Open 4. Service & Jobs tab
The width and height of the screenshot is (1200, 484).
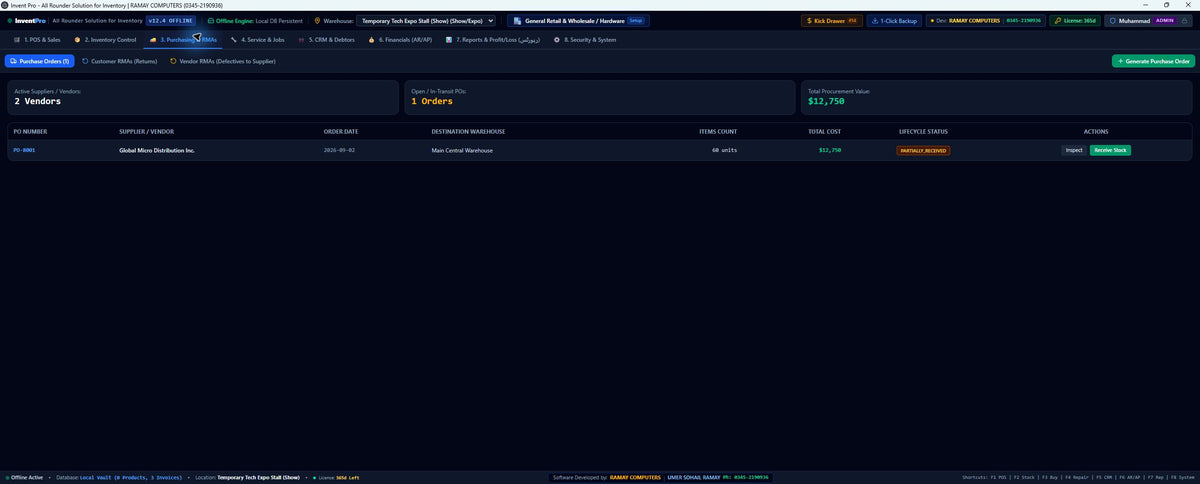point(257,40)
